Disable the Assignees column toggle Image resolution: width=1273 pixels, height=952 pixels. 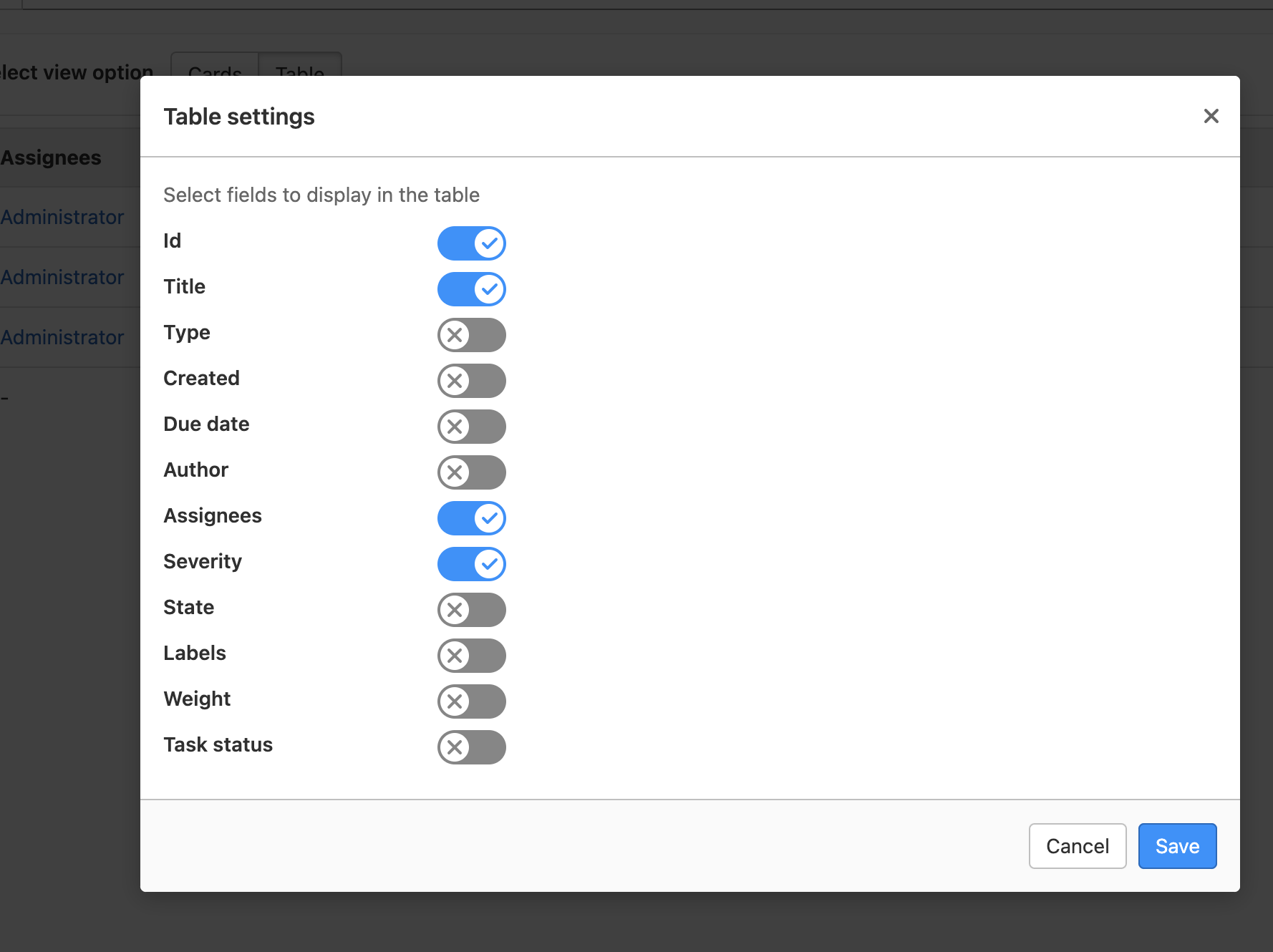click(471, 518)
